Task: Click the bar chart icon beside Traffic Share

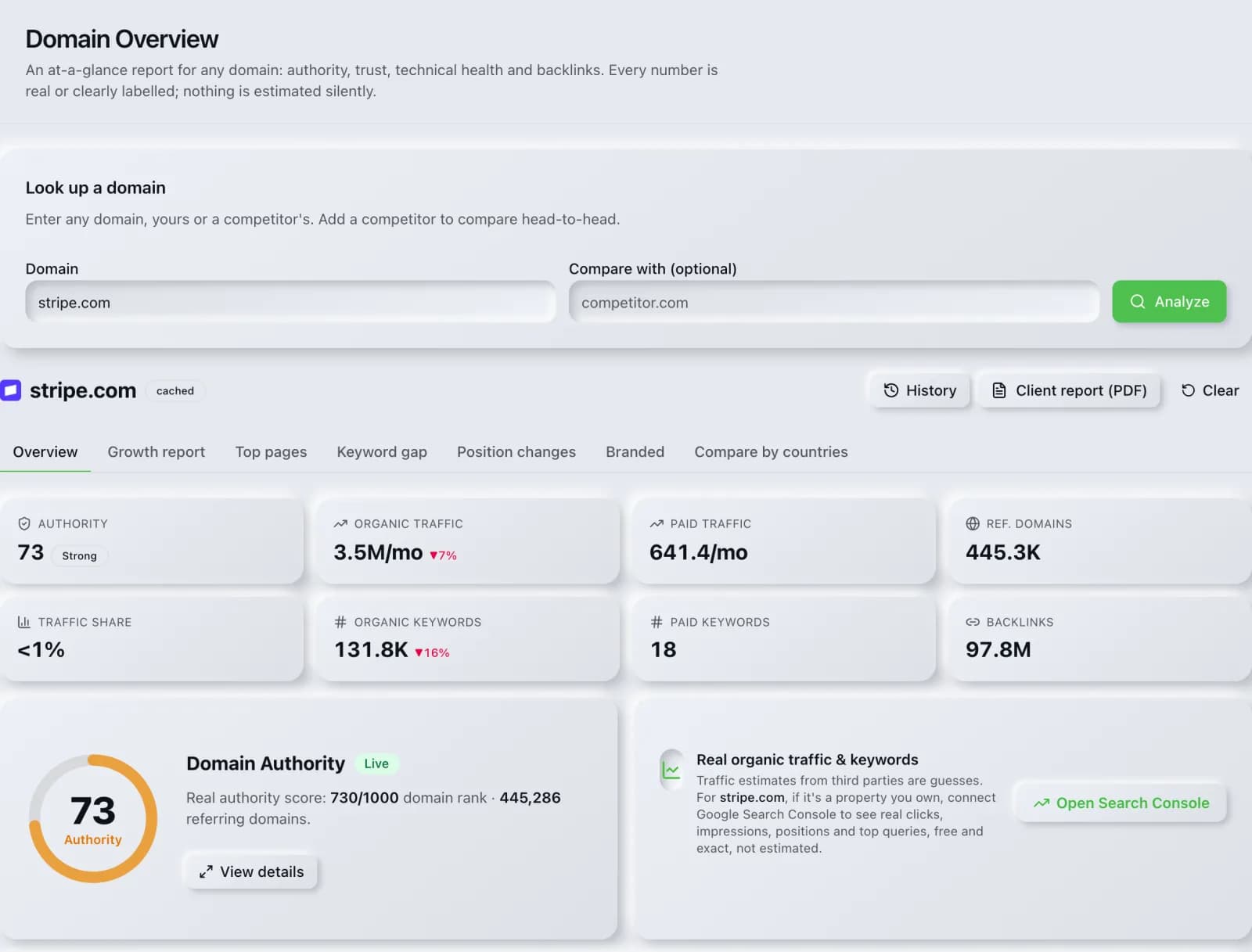Action: (24, 622)
